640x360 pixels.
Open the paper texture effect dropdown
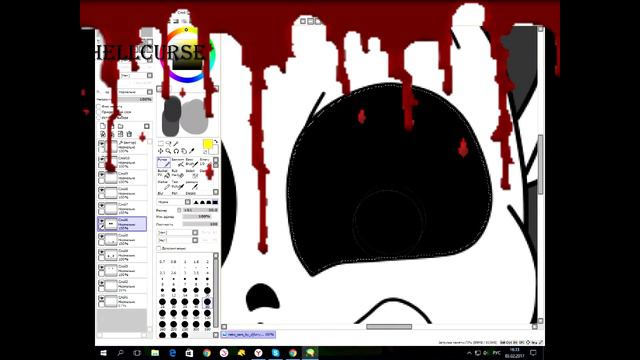(x=135, y=76)
